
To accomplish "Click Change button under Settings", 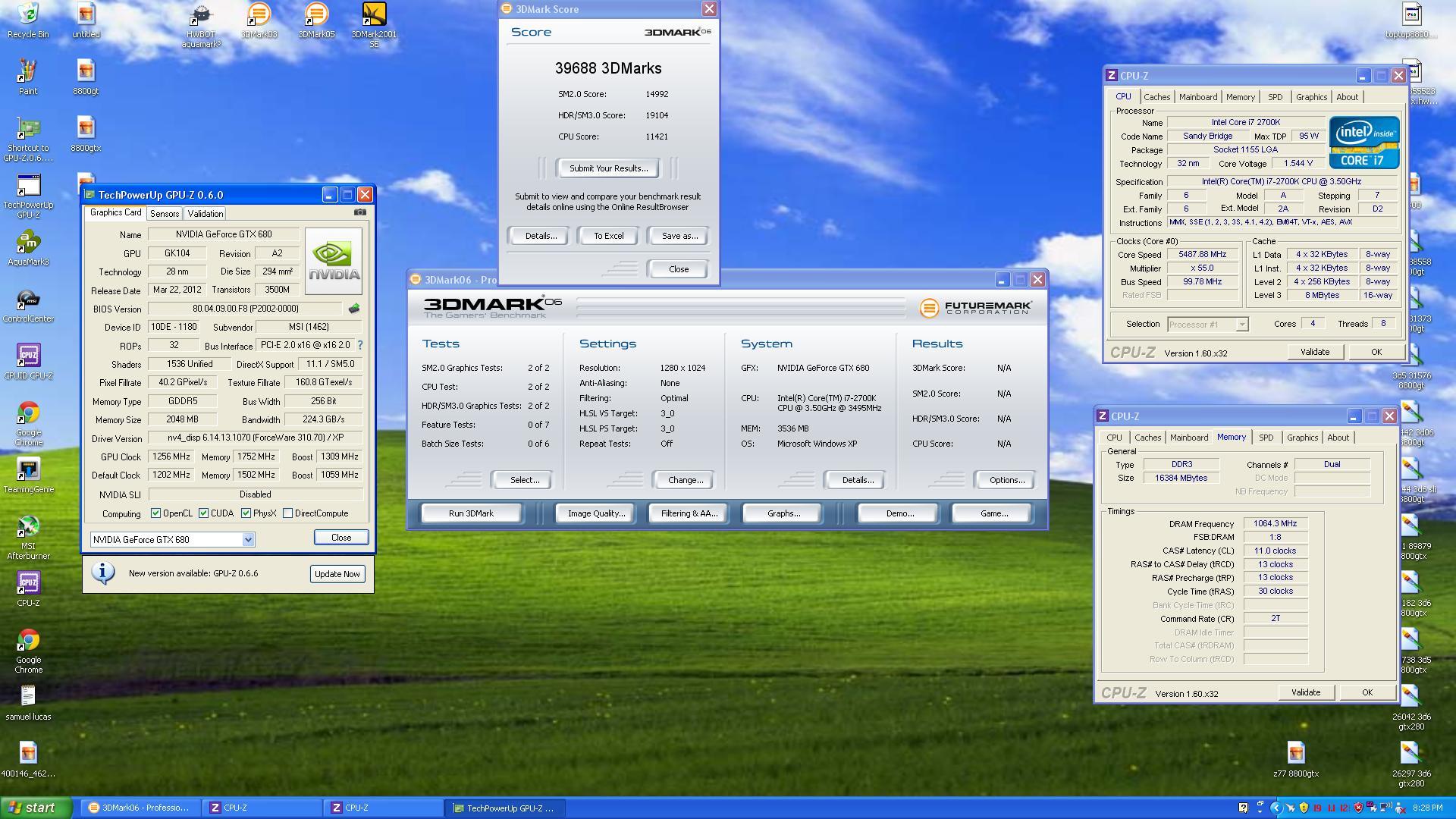I will [x=686, y=480].
